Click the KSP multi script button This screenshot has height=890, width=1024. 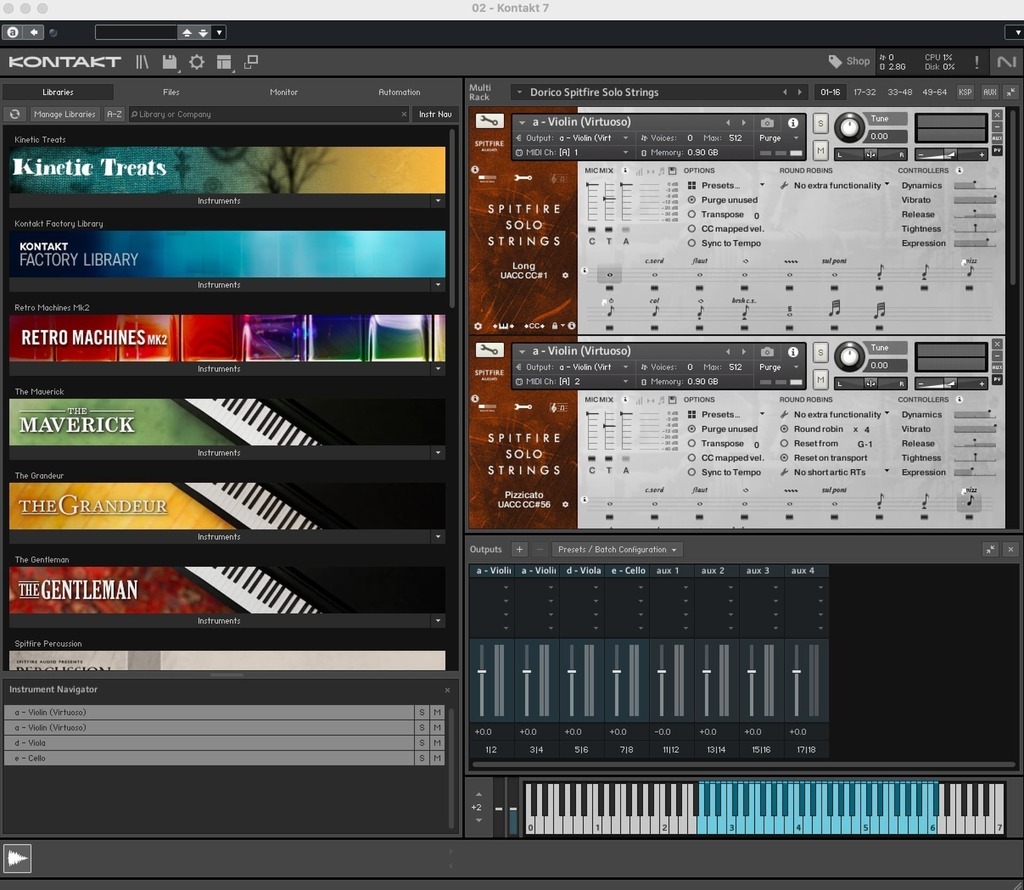point(965,92)
